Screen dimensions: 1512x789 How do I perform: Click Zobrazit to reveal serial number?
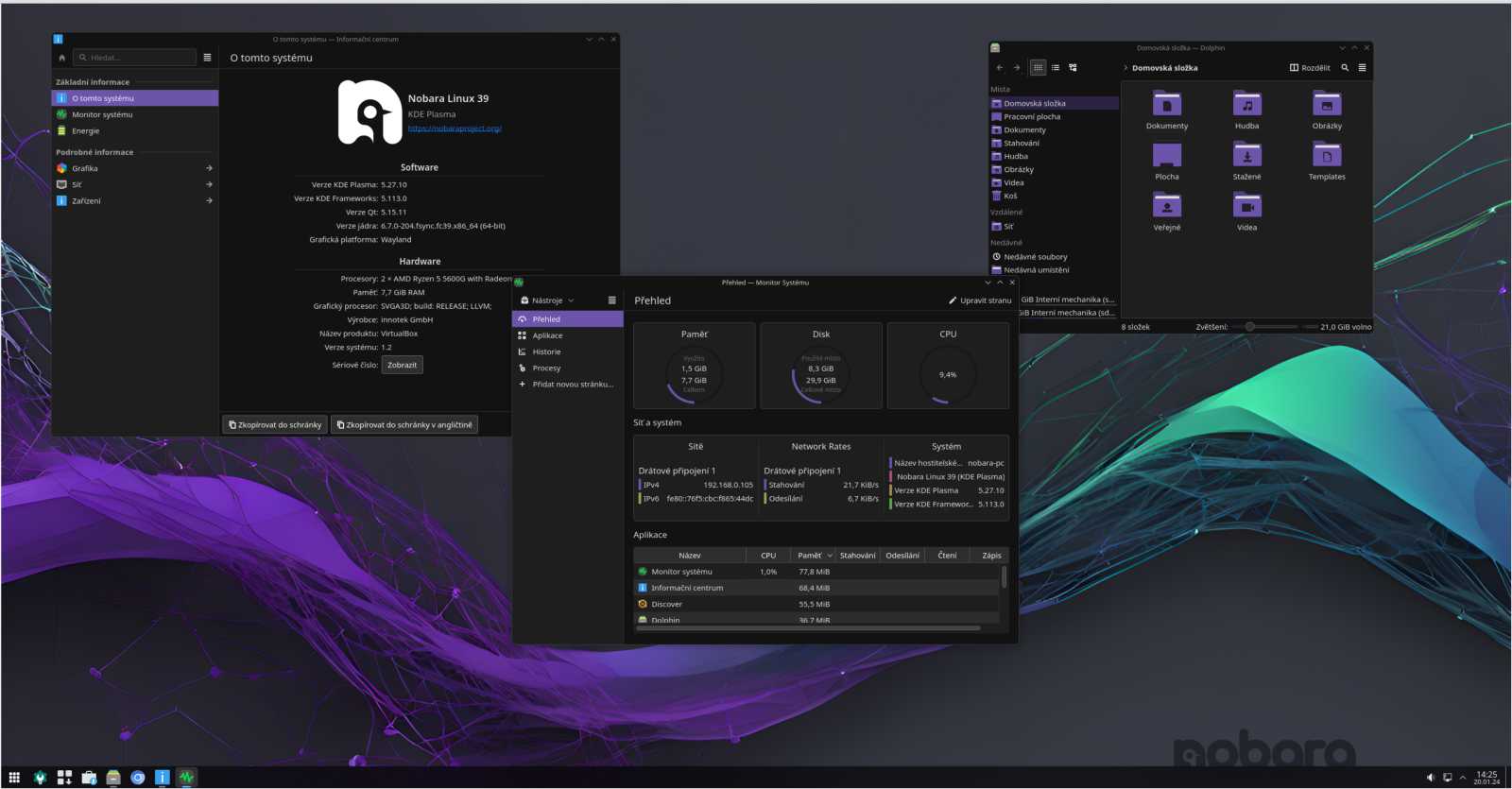click(x=403, y=365)
